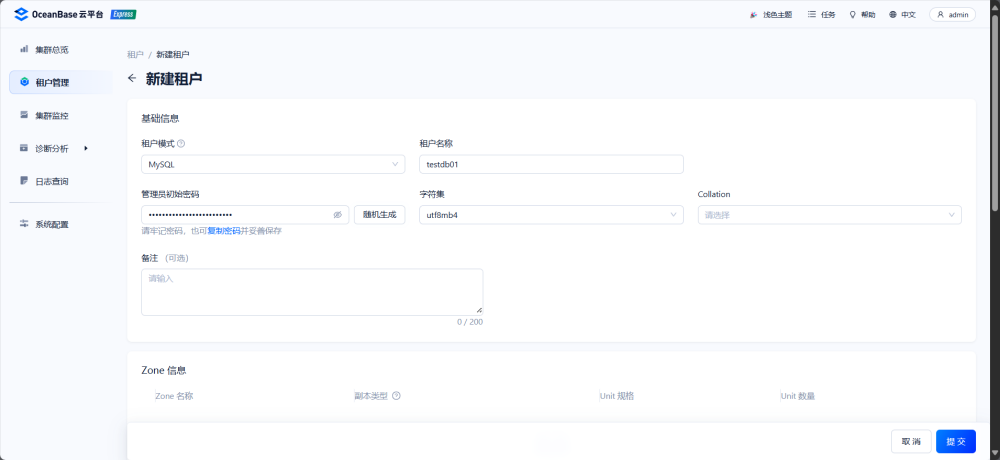Click the help icon next to 副本类型
This screenshot has width=1000, height=460.
point(396,396)
